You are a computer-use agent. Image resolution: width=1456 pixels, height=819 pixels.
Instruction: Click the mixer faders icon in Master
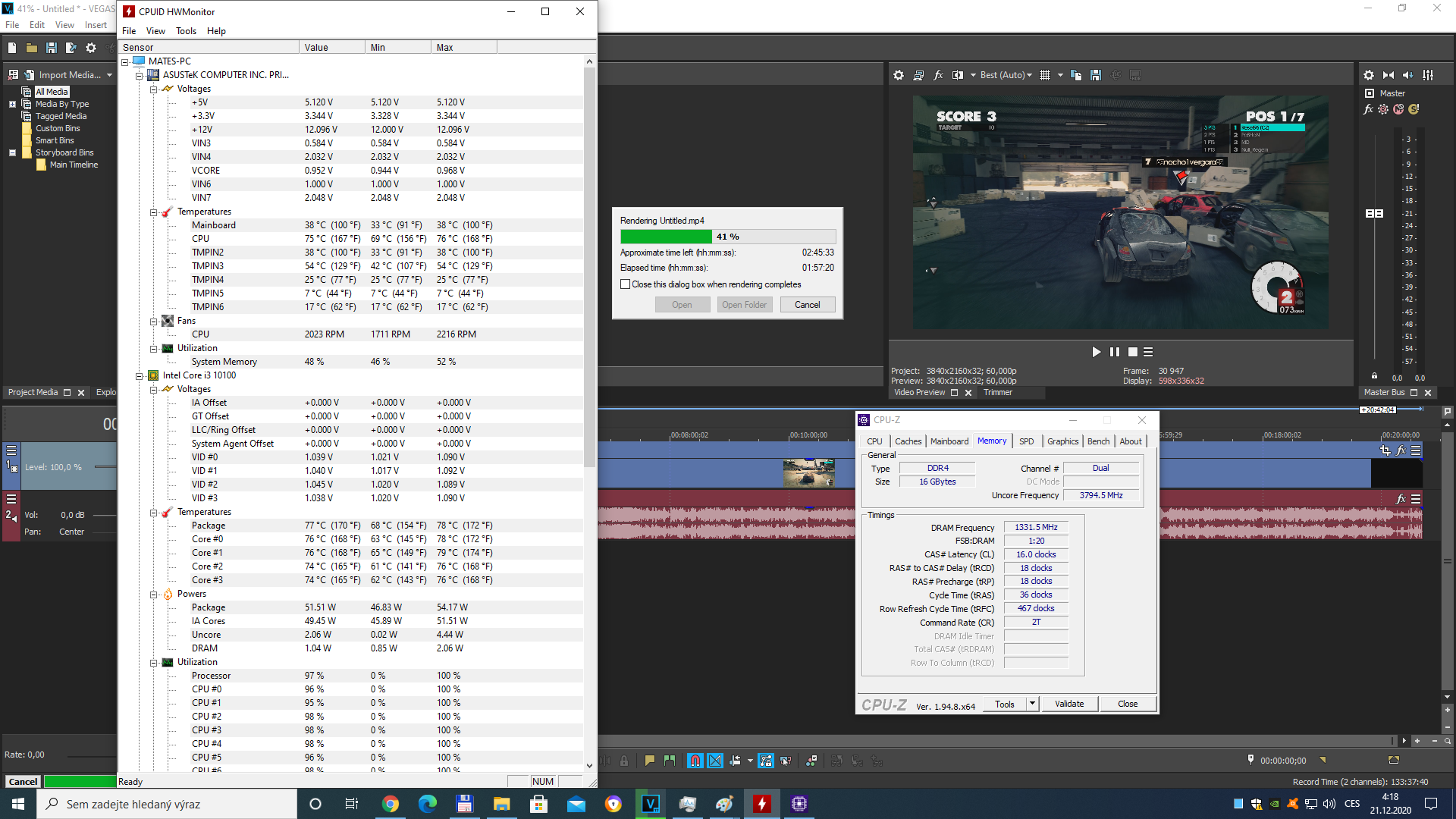click(x=1428, y=75)
